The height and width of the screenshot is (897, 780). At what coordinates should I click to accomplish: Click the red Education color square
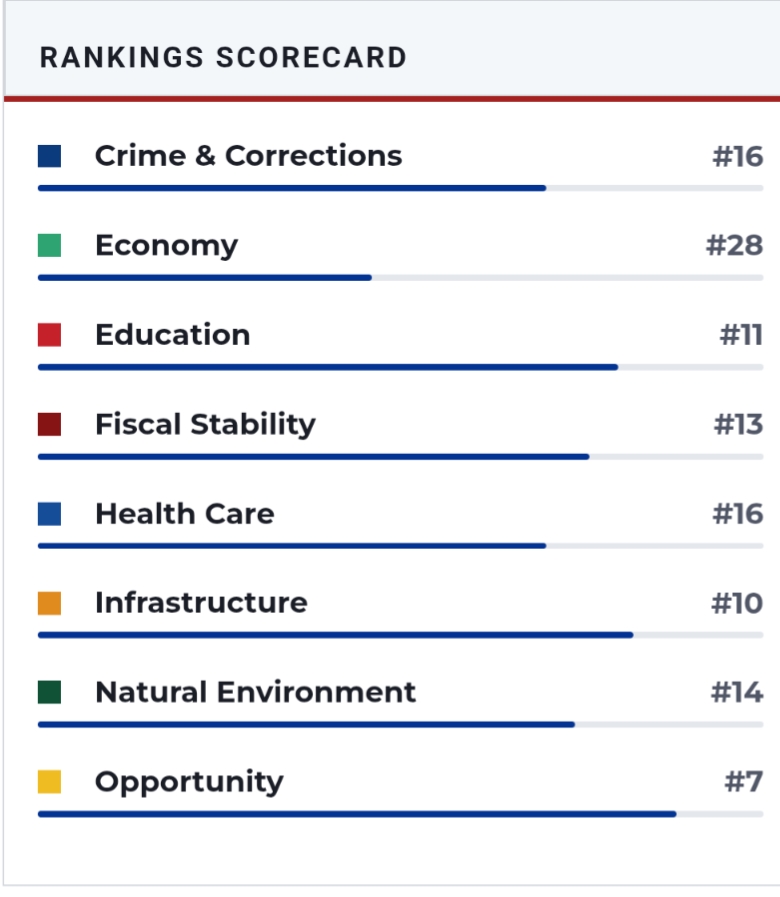click(x=49, y=335)
